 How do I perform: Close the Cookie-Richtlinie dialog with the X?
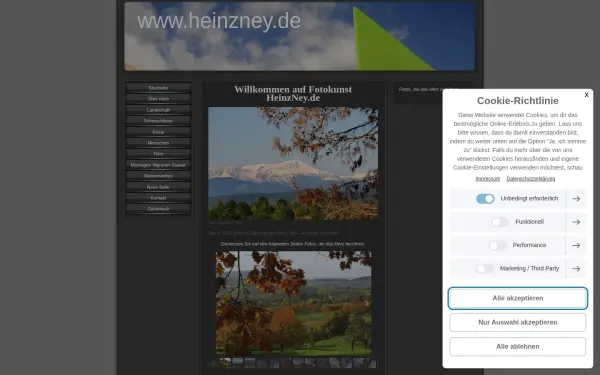point(586,95)
